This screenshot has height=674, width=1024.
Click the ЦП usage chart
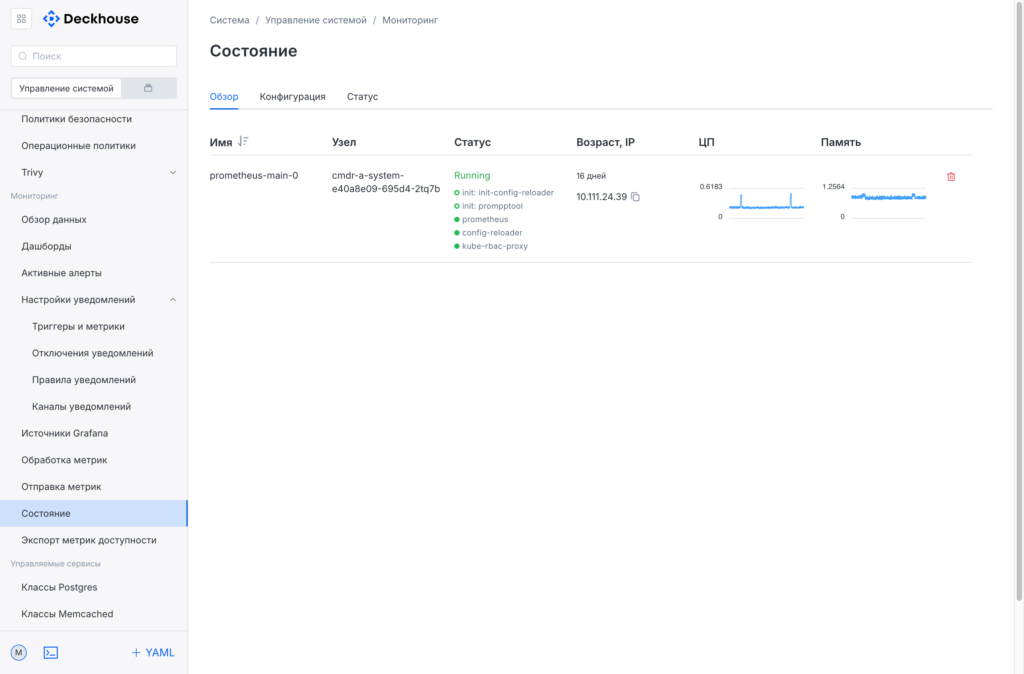[x=765, y=201]
